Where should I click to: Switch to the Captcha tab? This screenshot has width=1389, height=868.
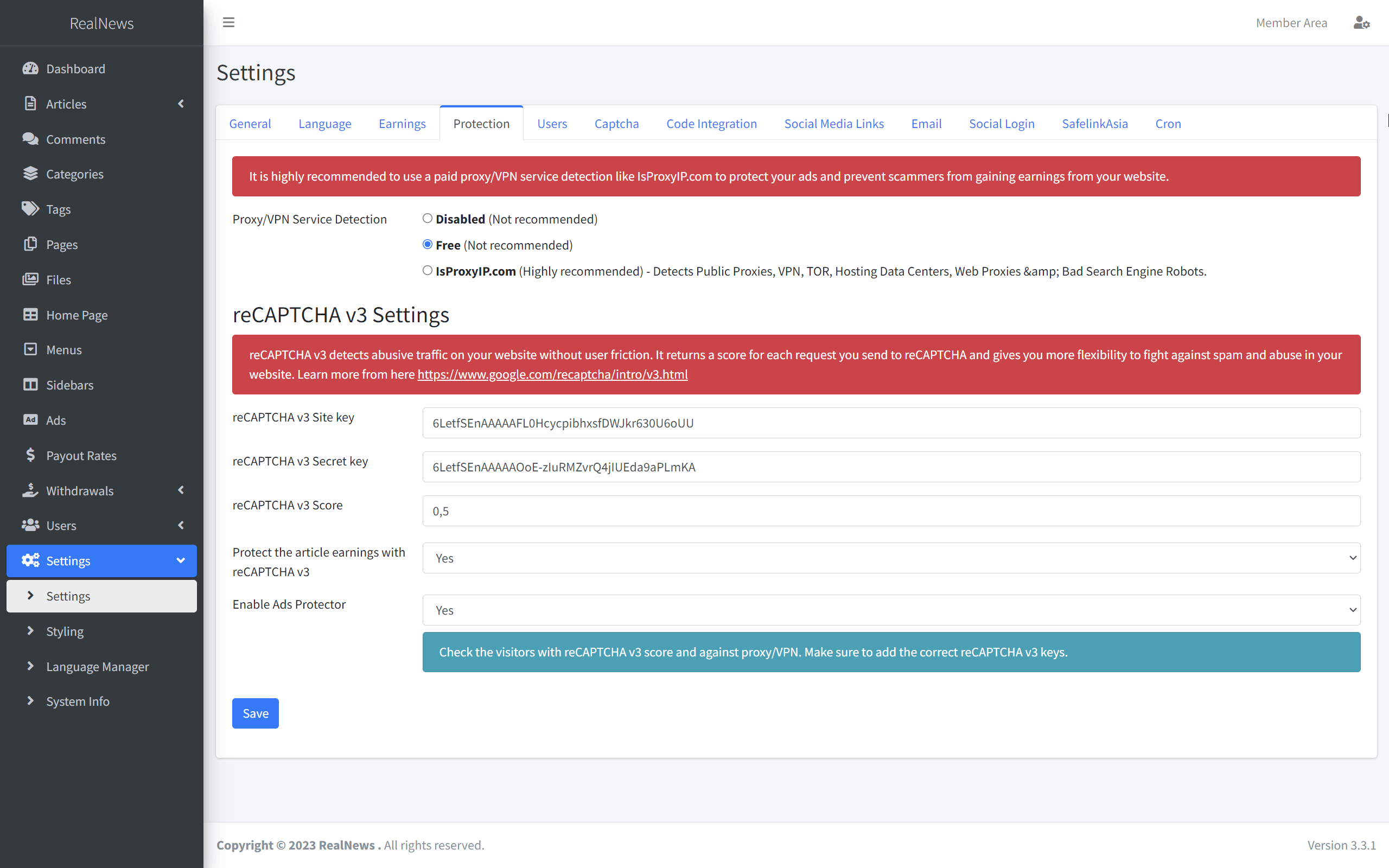pyautogui.click(x=616, y=124)
